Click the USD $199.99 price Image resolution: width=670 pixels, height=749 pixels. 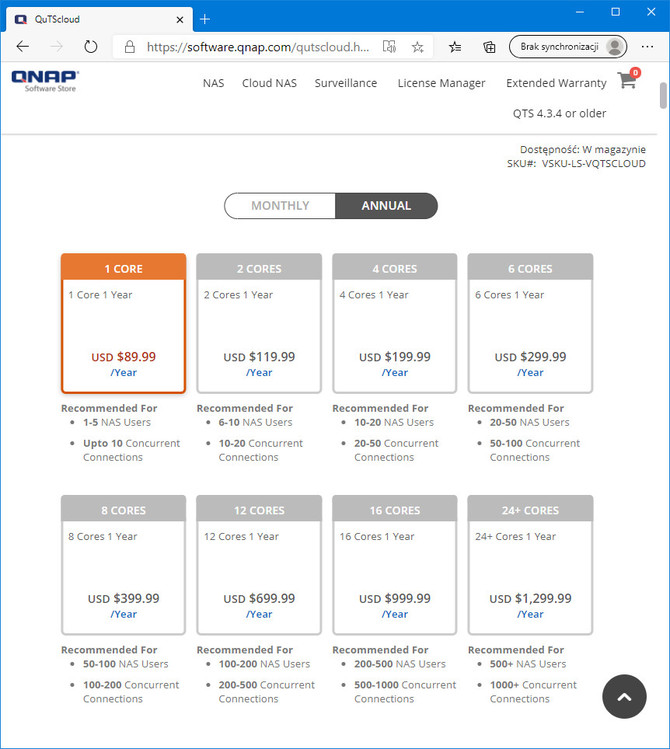point(394,357)
